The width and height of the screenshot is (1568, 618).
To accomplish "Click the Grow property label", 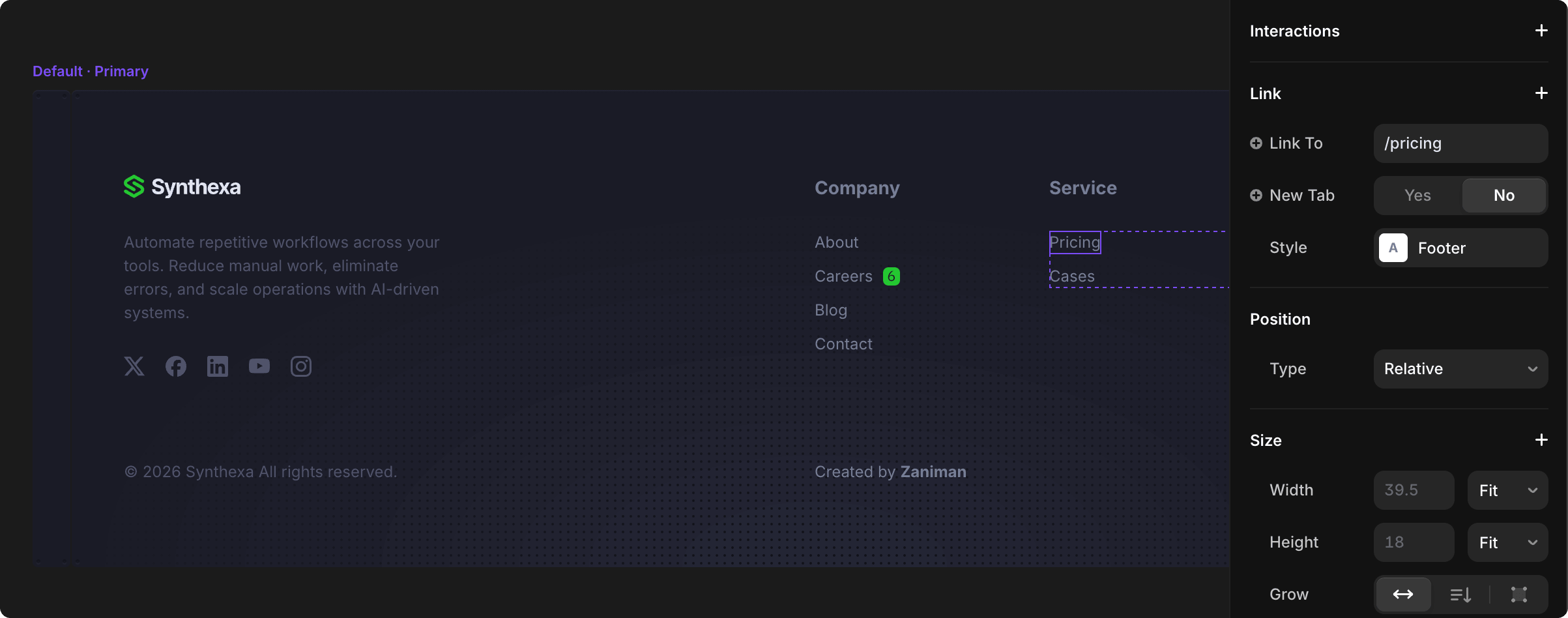I will (x=1288, y=595).
